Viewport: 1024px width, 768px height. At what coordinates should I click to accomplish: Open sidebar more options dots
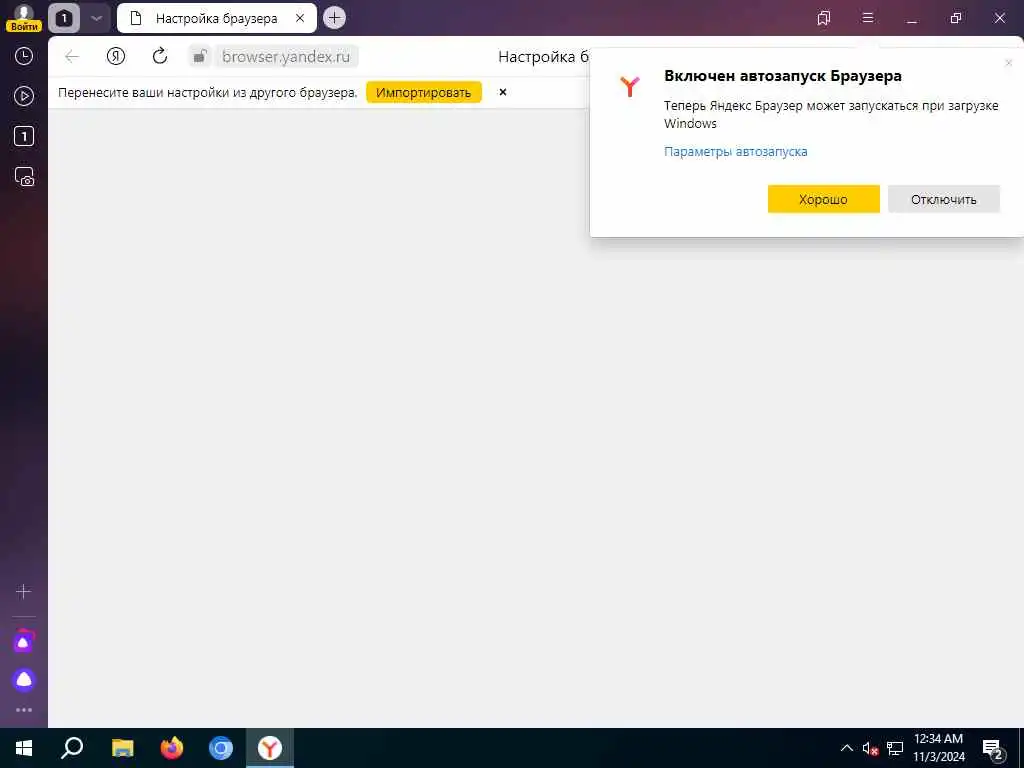[24, 710]
